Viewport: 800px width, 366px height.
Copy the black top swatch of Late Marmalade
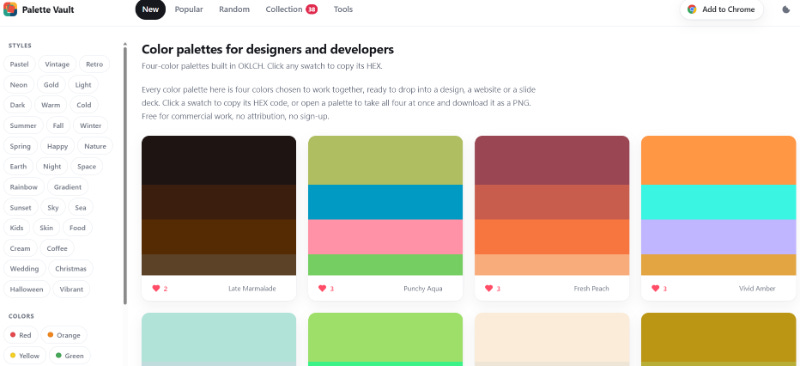(219, 160)
